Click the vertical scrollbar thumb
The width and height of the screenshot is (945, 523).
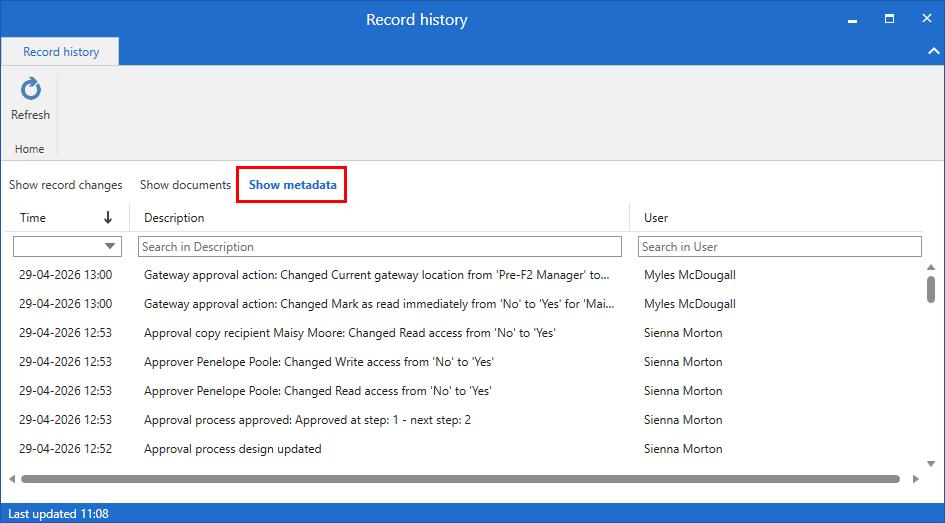click(x=931, y=289)
